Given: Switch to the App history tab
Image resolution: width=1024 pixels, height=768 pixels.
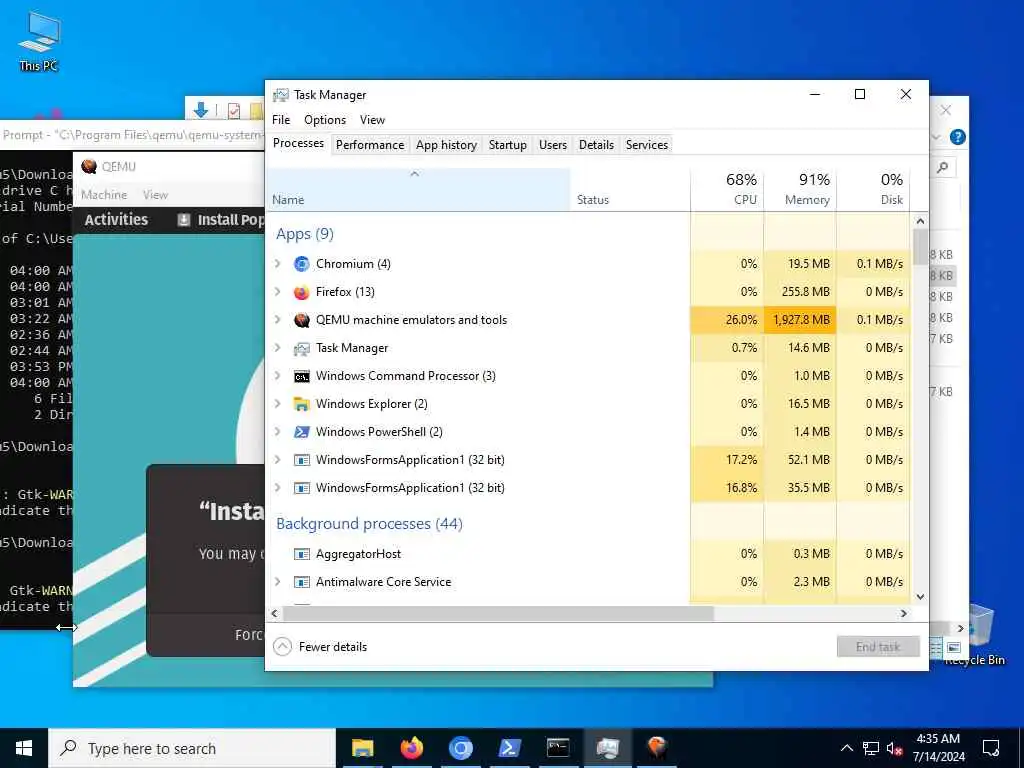Looking at the screenshot, I should (x=446, y=145).
